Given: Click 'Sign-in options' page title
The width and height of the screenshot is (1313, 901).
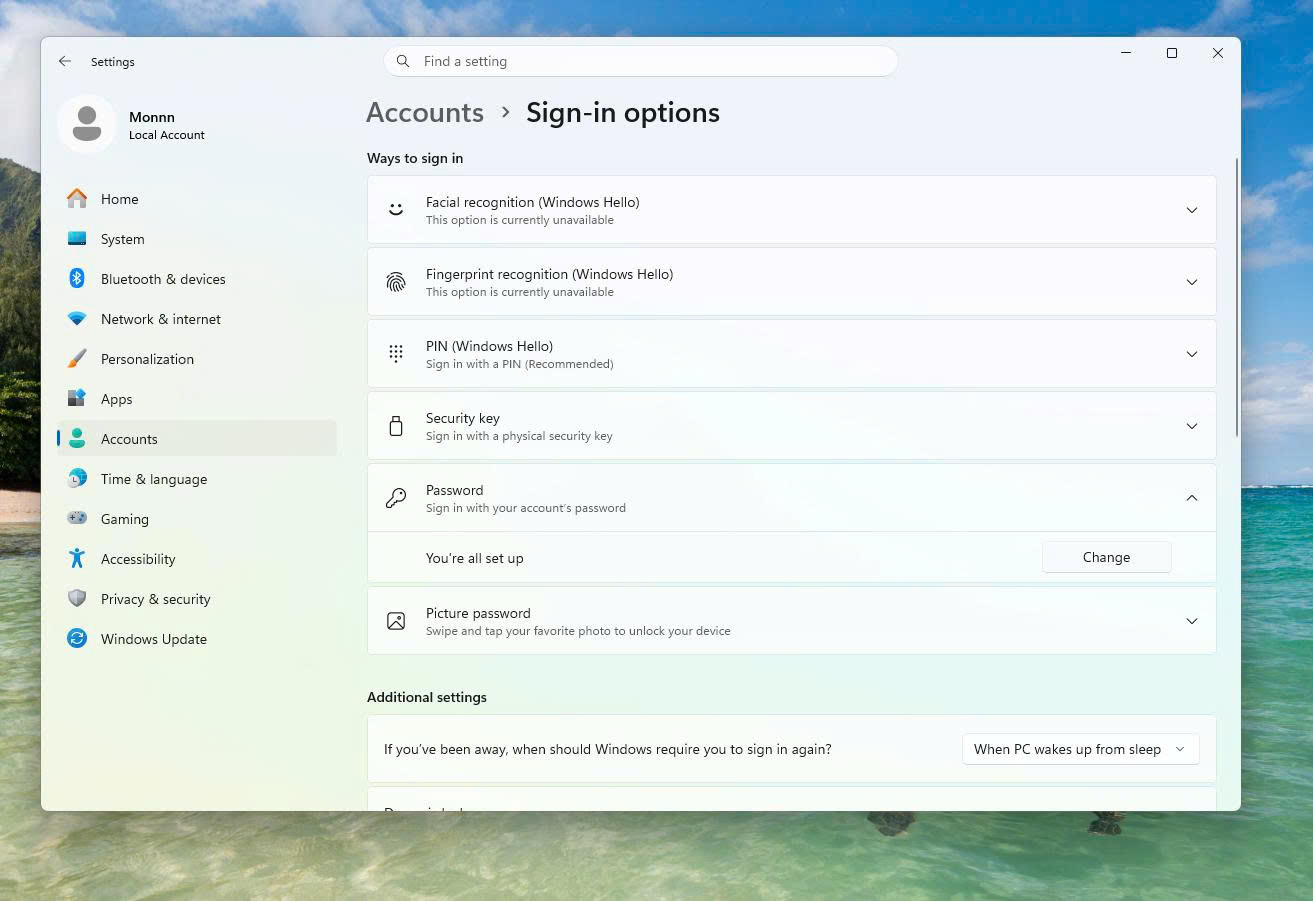Looking at the screenshot, I should (x=623, y=112).
